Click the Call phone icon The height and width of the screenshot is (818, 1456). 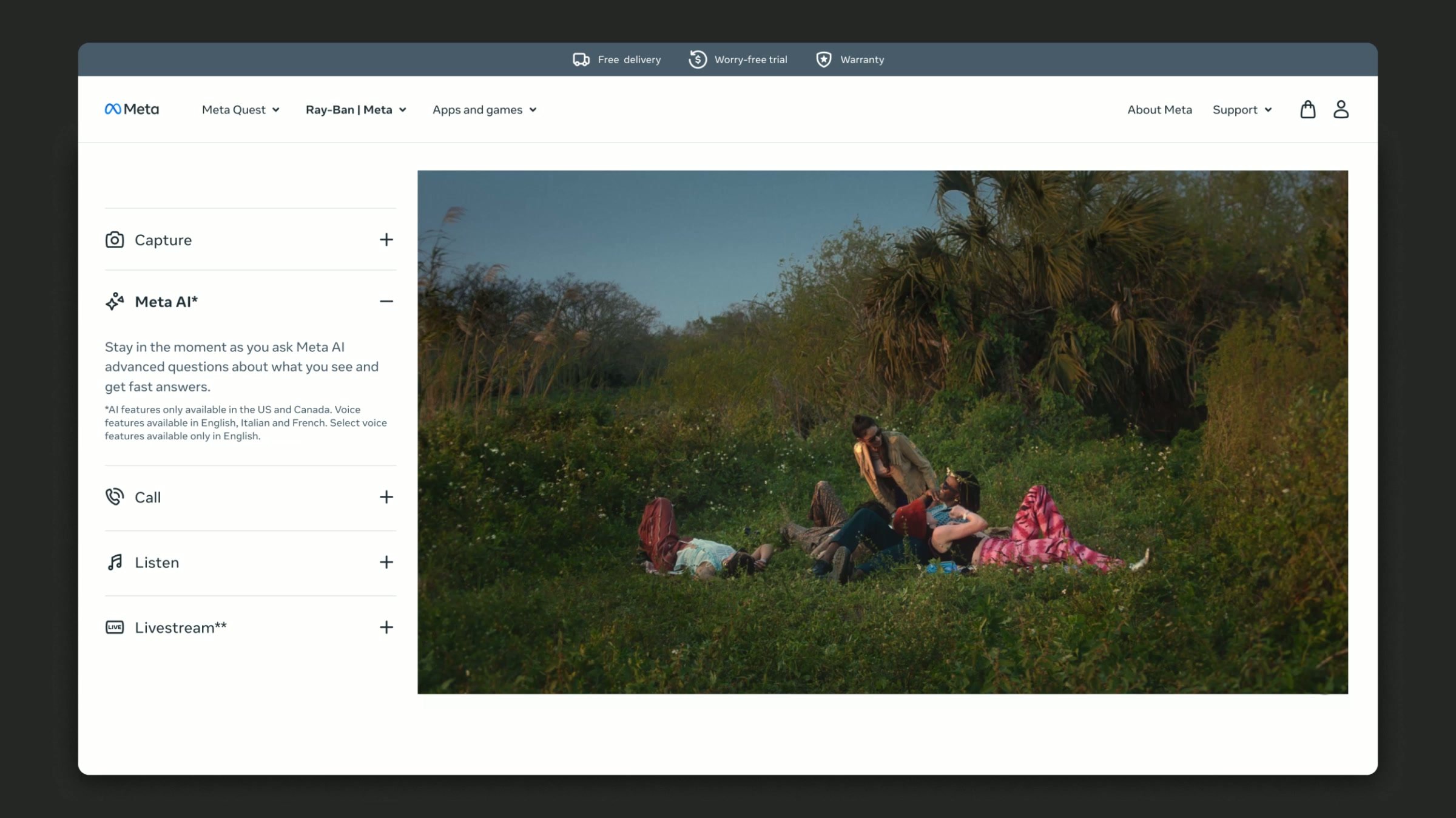coord(115,497)
